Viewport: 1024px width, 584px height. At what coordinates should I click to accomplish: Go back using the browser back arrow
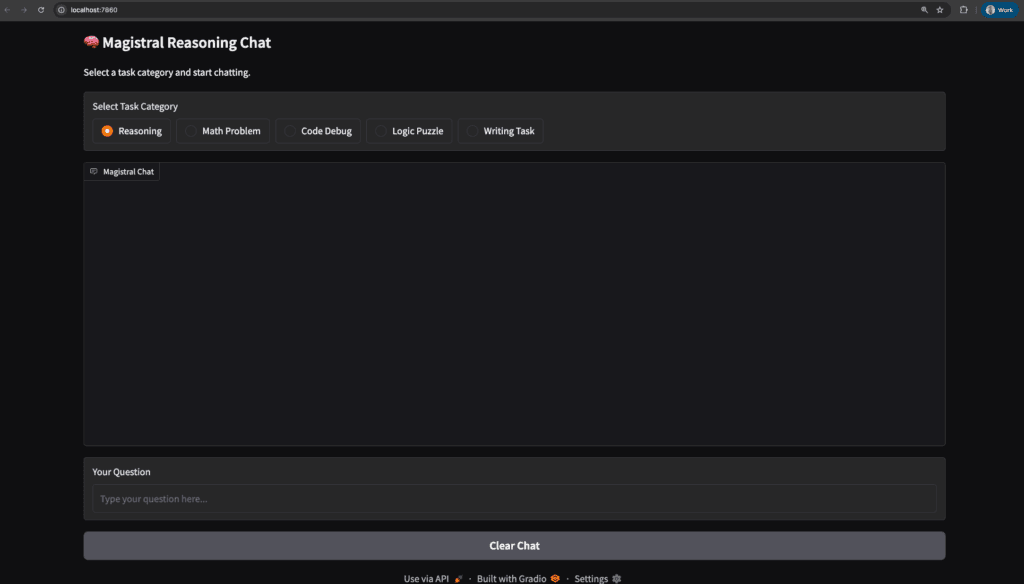8,10
